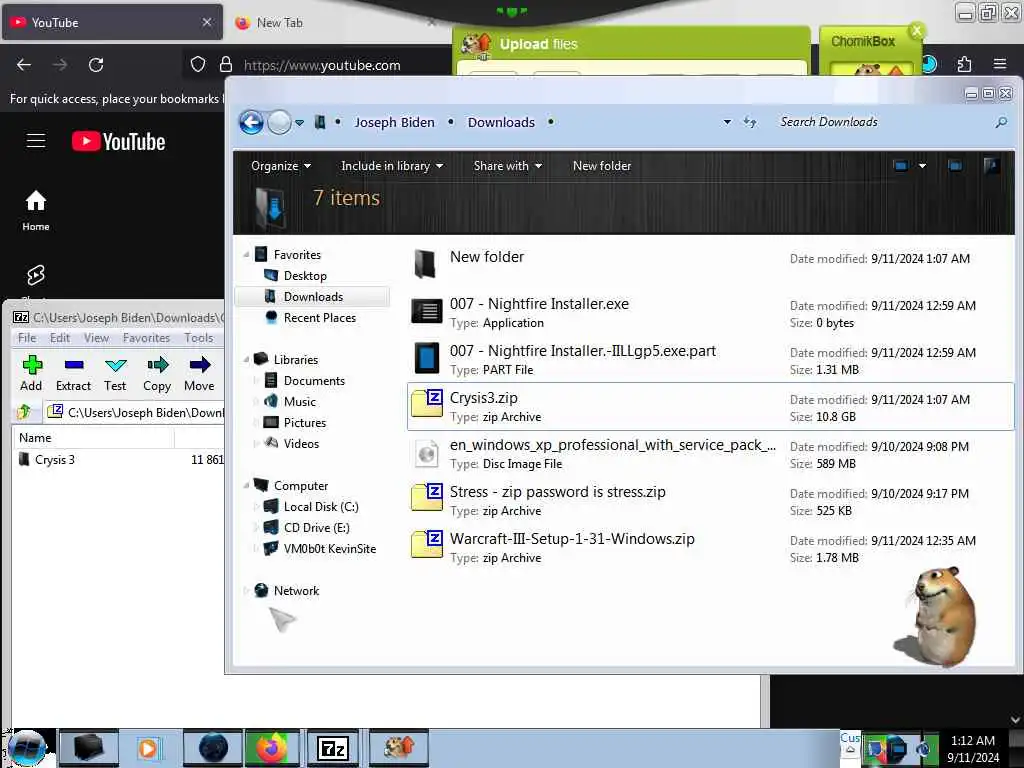Collapse the Favorites tree group
The height and width of the screenshot is (768, 1024).
point(247,254)
